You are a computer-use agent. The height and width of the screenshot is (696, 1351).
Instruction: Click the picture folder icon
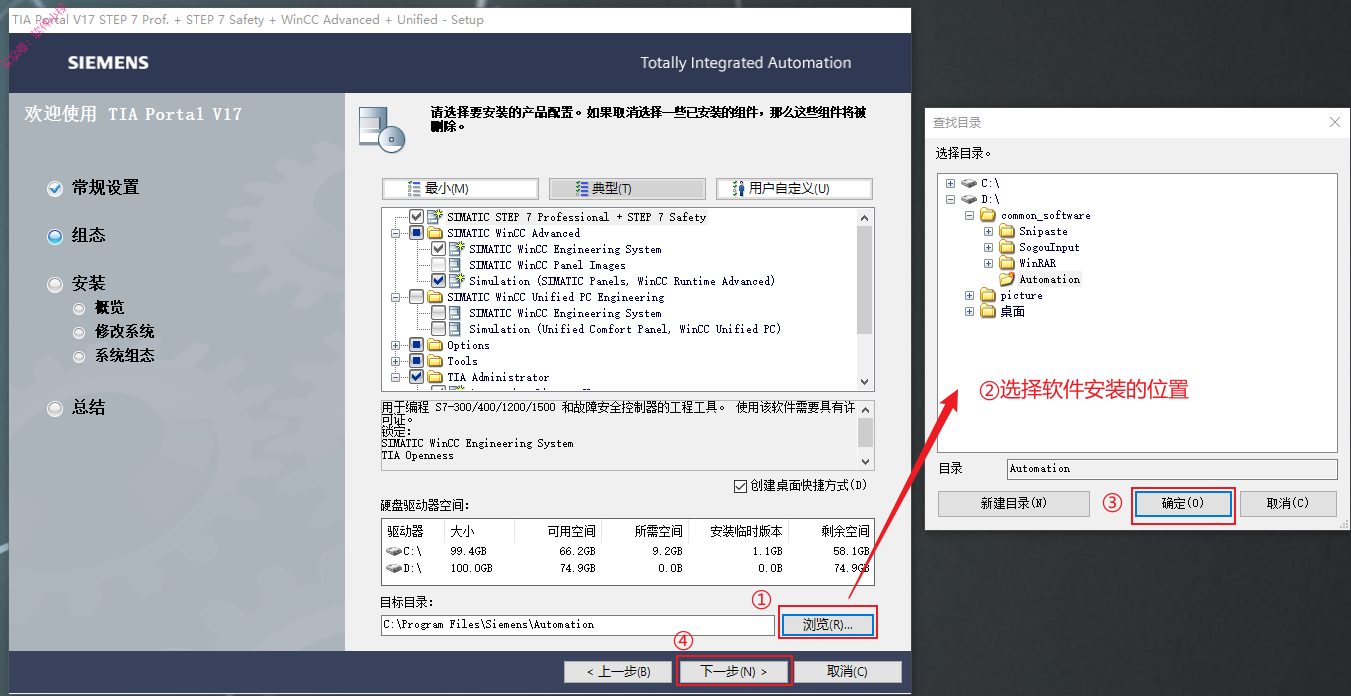[987, 295]
